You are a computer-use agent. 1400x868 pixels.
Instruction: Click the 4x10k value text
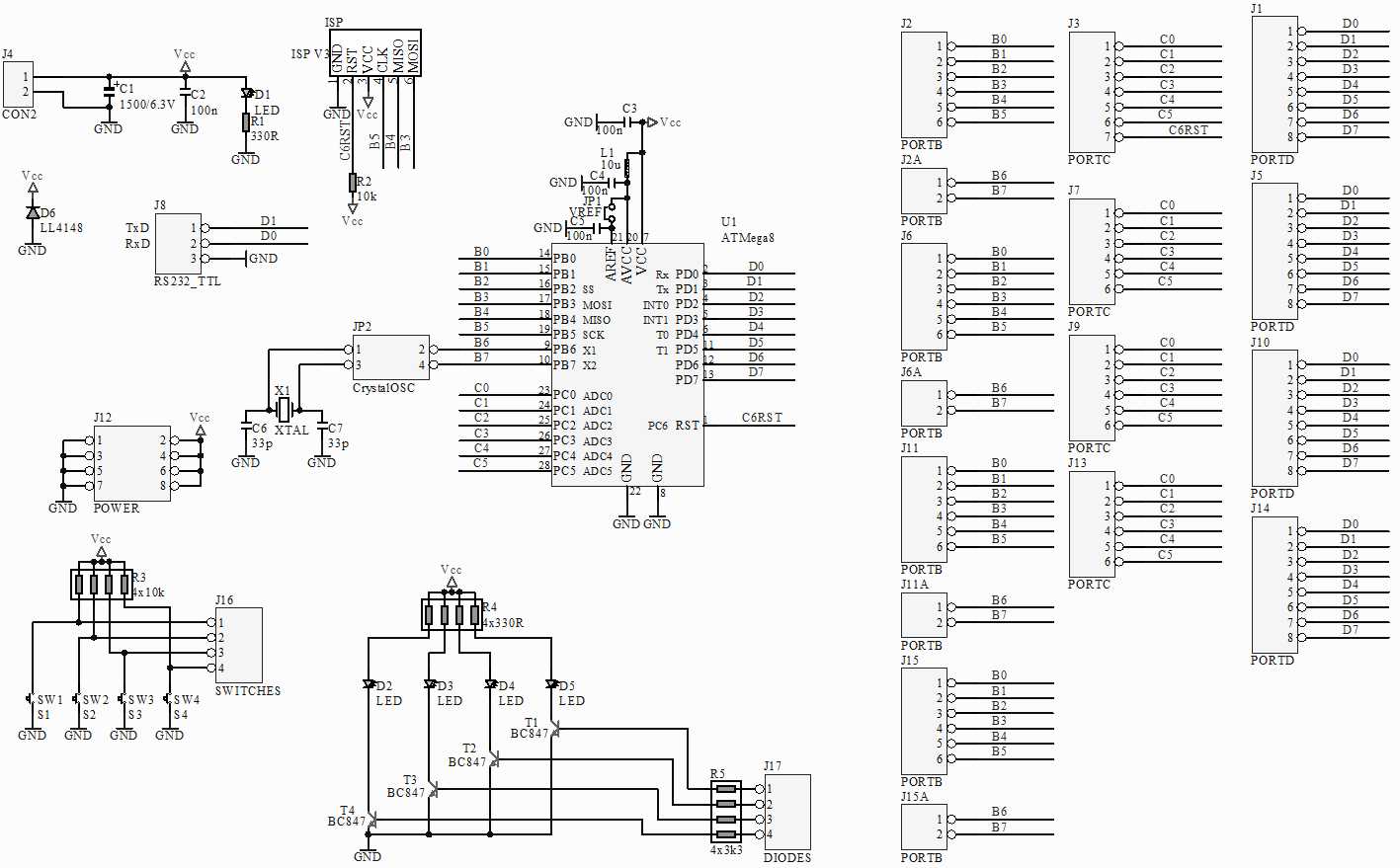coord(148,592)
